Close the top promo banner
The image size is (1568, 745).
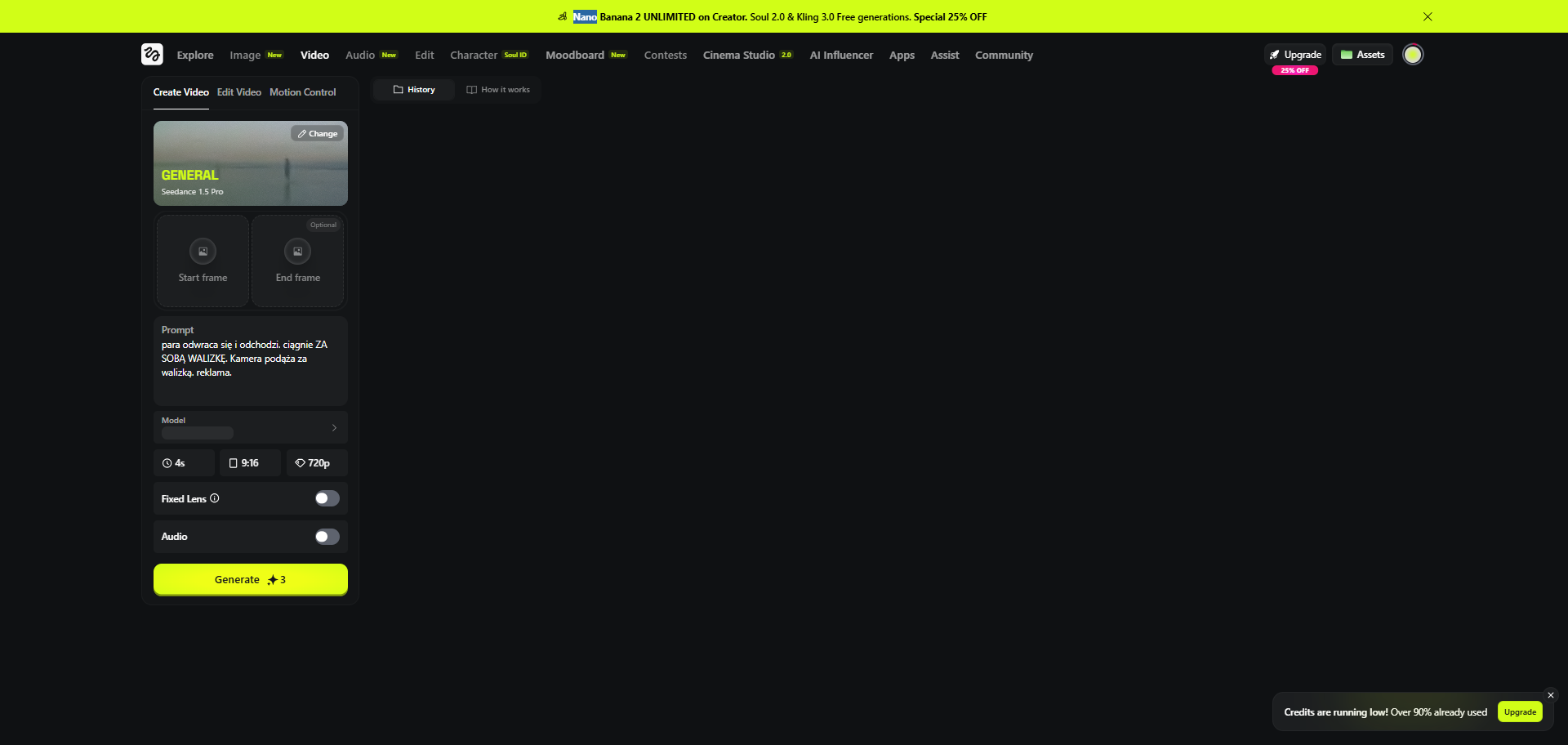point(1428,16)
